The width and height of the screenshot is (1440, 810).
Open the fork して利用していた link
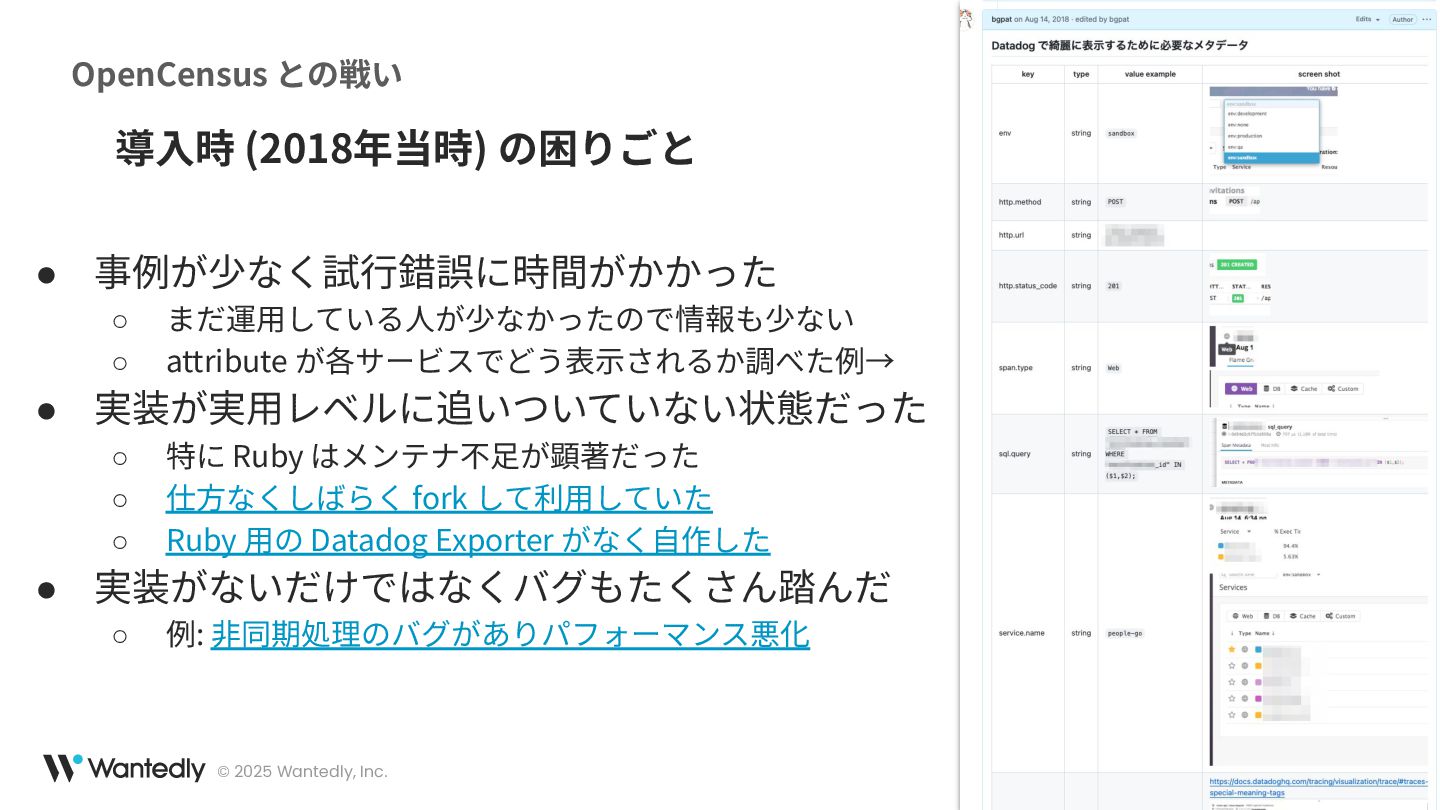[439, 497]
